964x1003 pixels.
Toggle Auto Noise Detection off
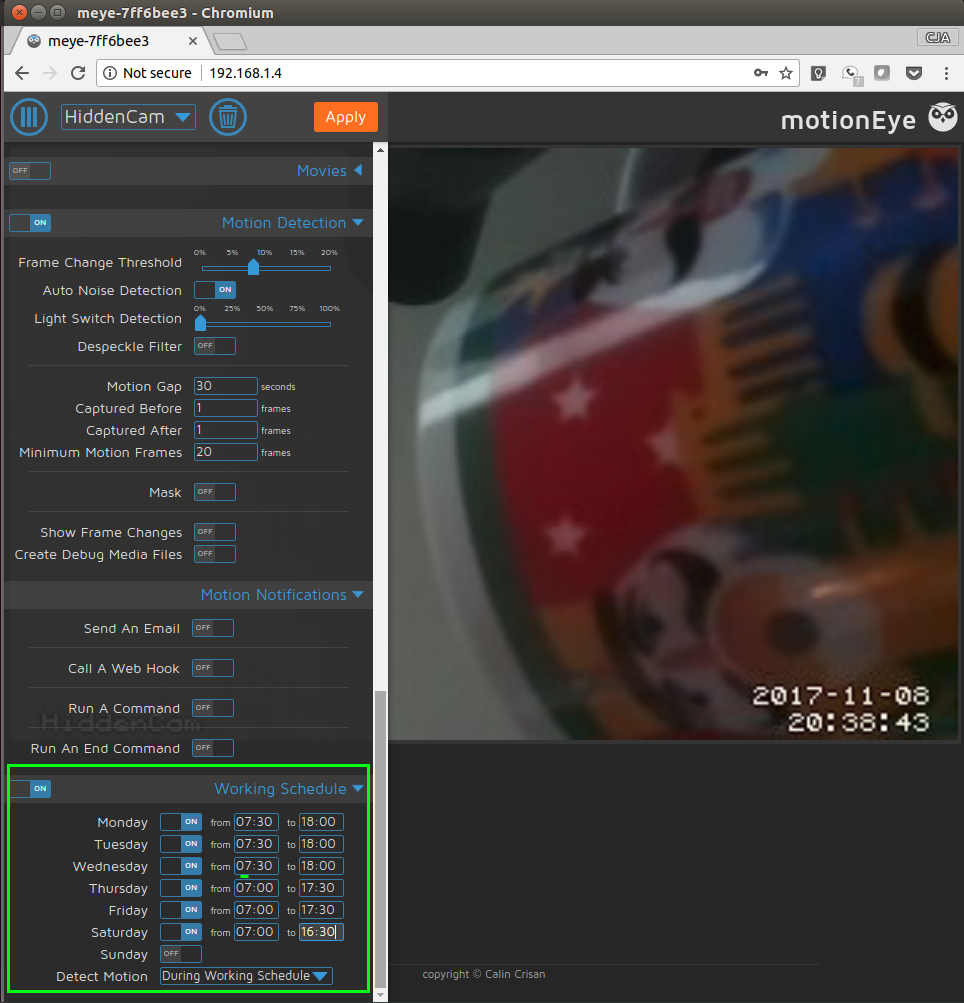215,290
